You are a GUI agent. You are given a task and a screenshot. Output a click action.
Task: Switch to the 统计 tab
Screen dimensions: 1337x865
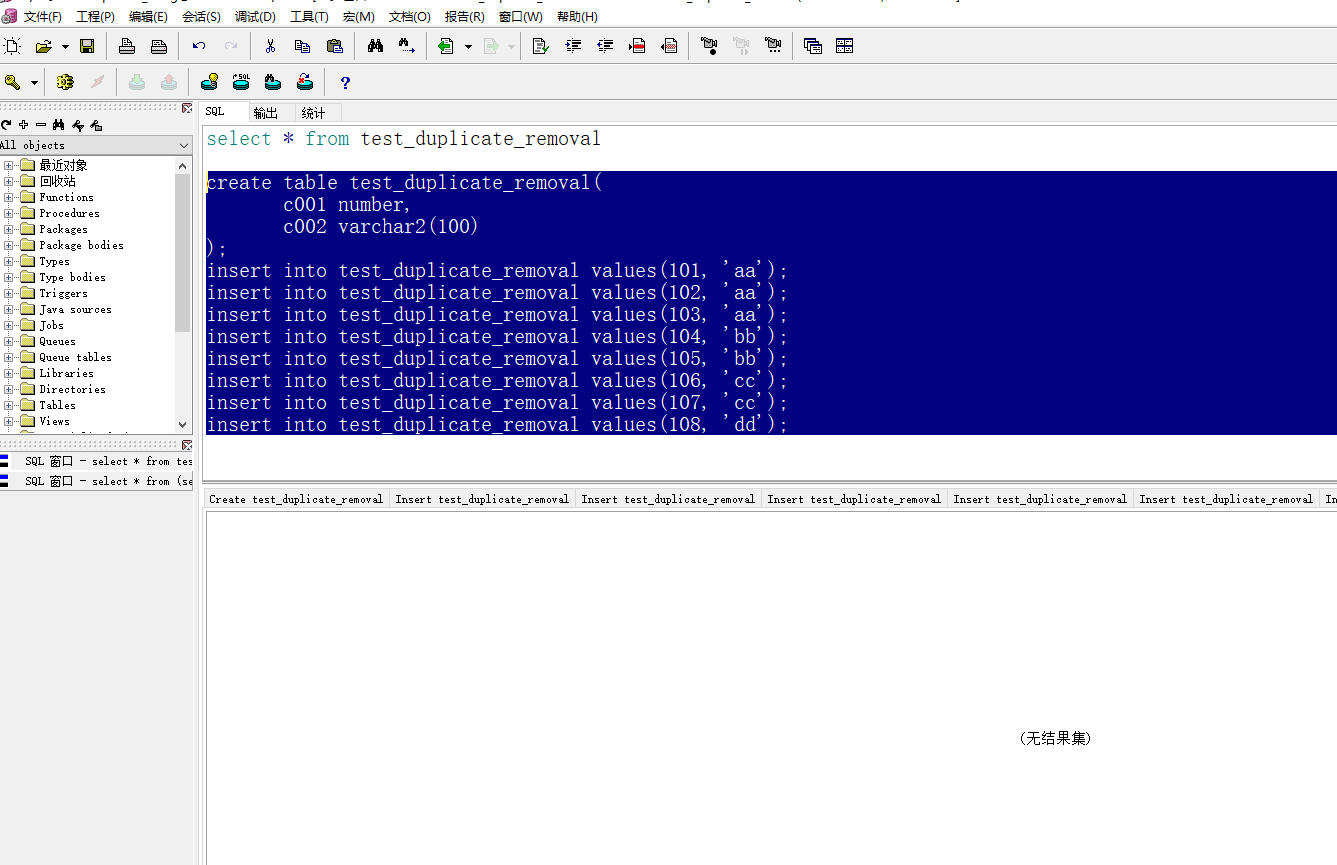[313, 113]
